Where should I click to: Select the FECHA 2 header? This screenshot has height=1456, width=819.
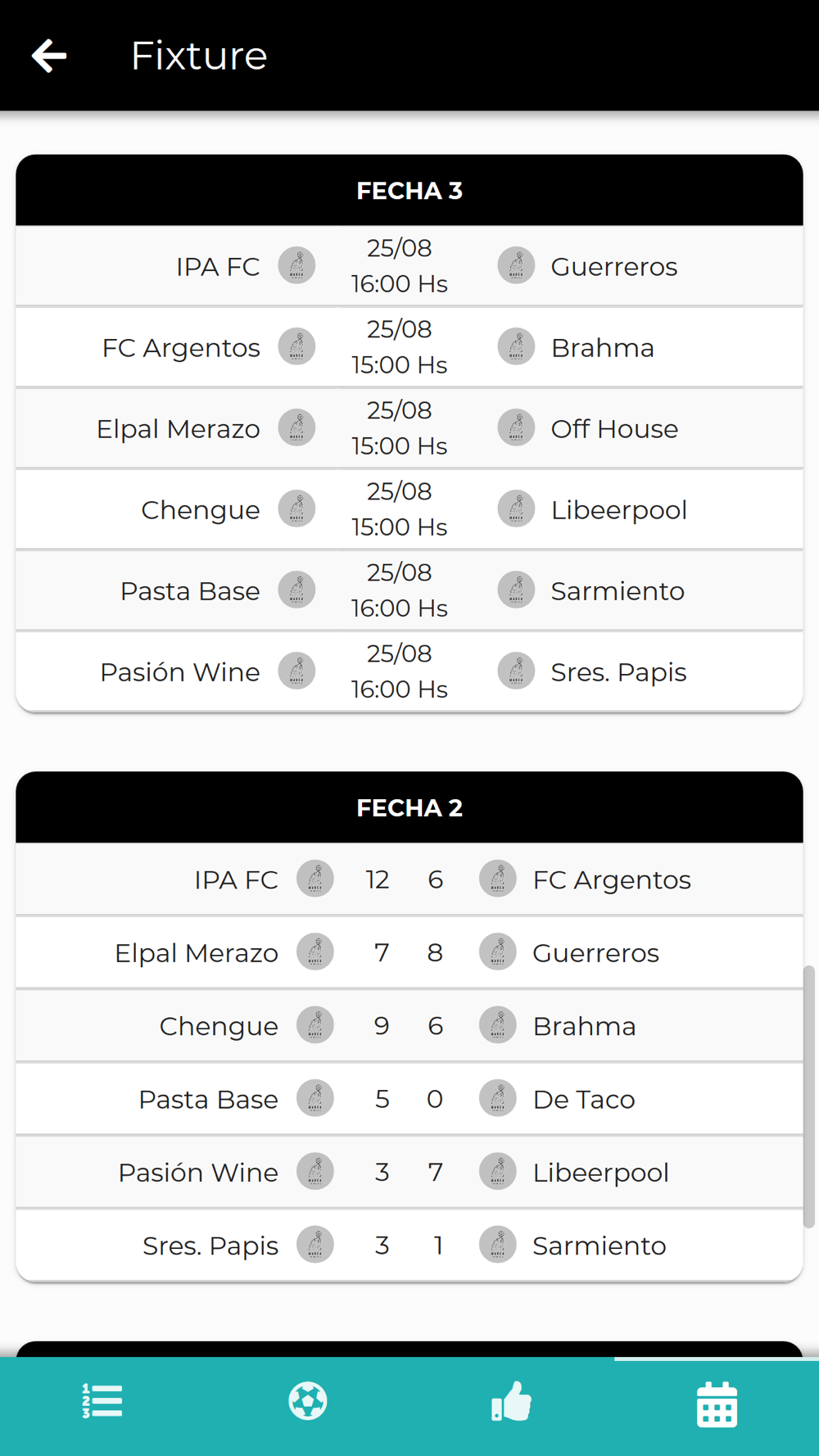pos(409,807)
